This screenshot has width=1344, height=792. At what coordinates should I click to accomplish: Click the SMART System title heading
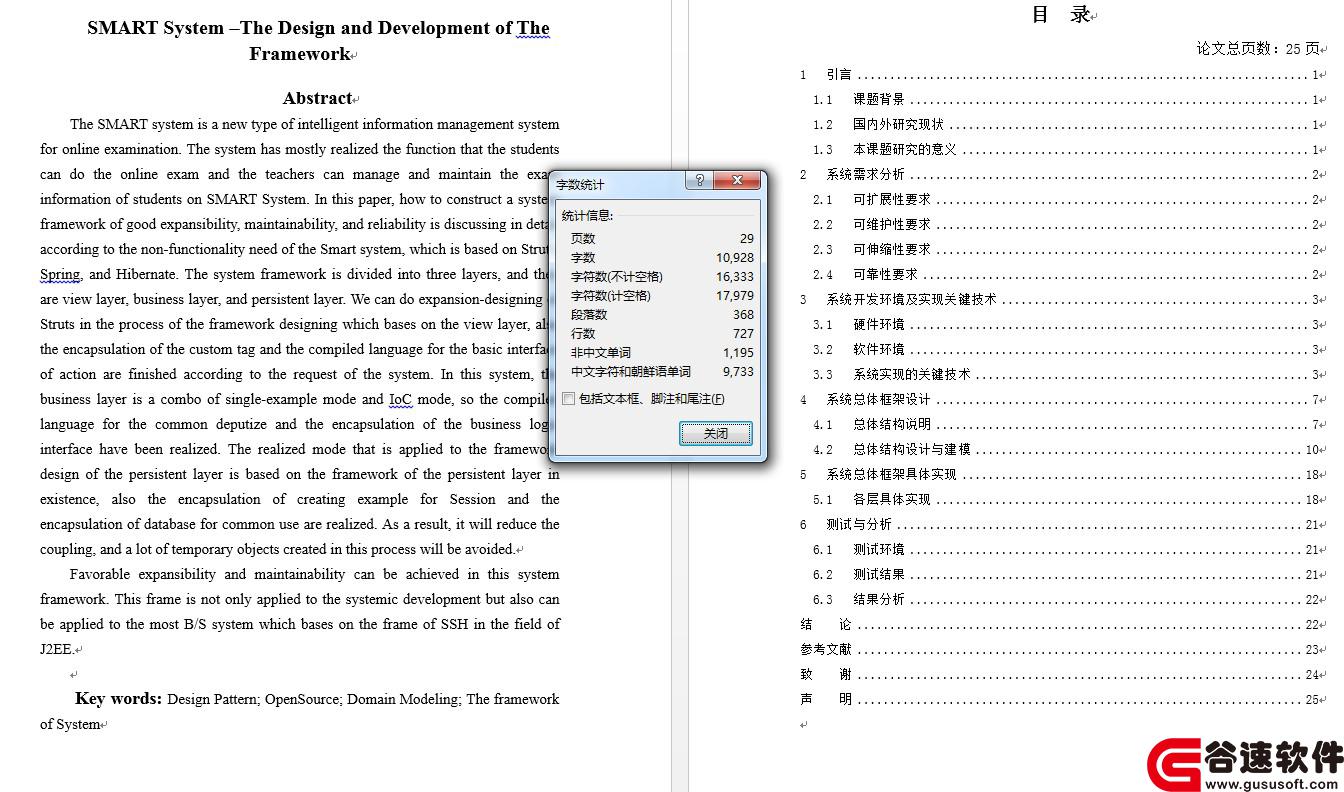pos(318,41)
